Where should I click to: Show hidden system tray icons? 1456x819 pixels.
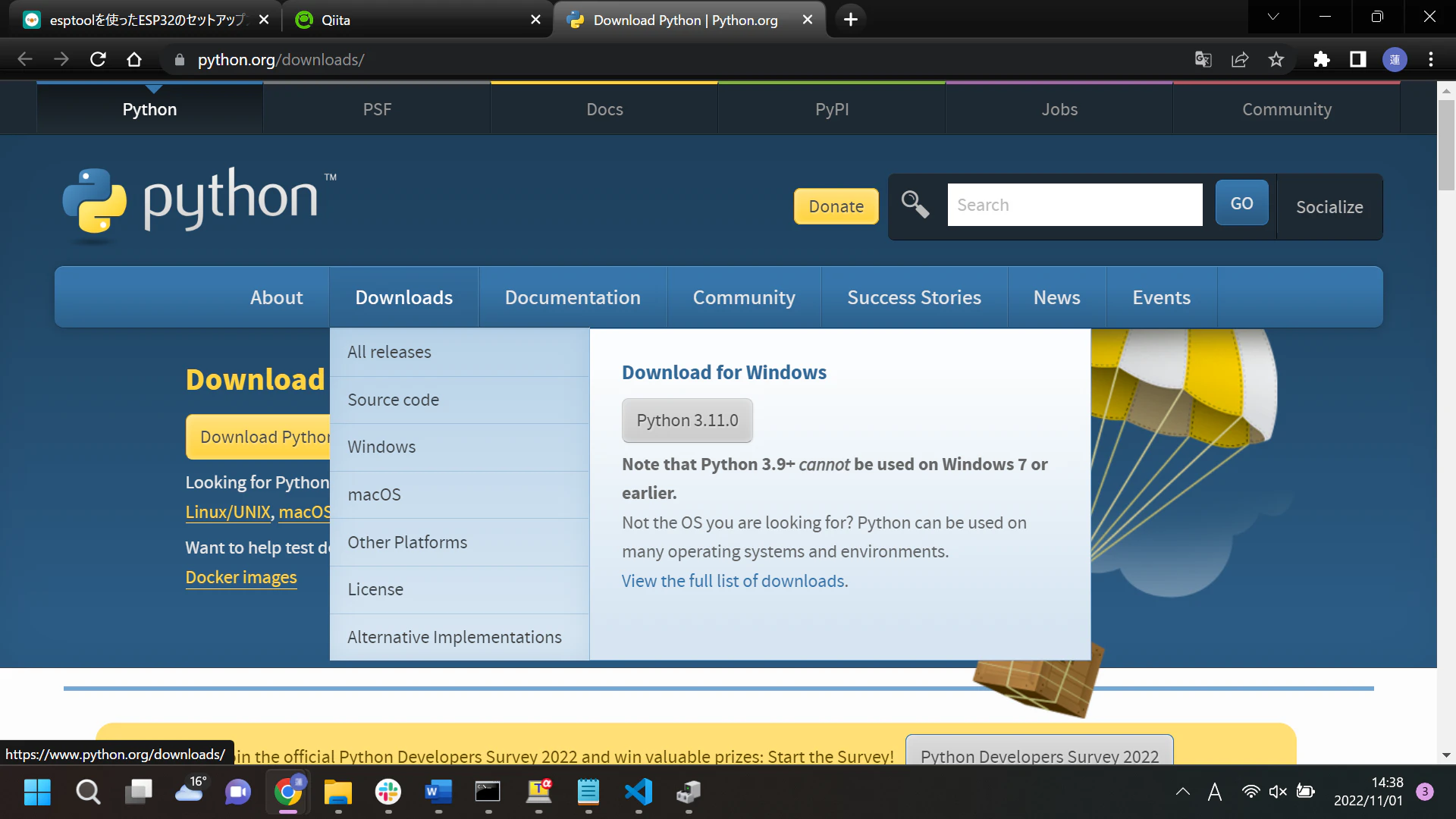pos(1182,792)
